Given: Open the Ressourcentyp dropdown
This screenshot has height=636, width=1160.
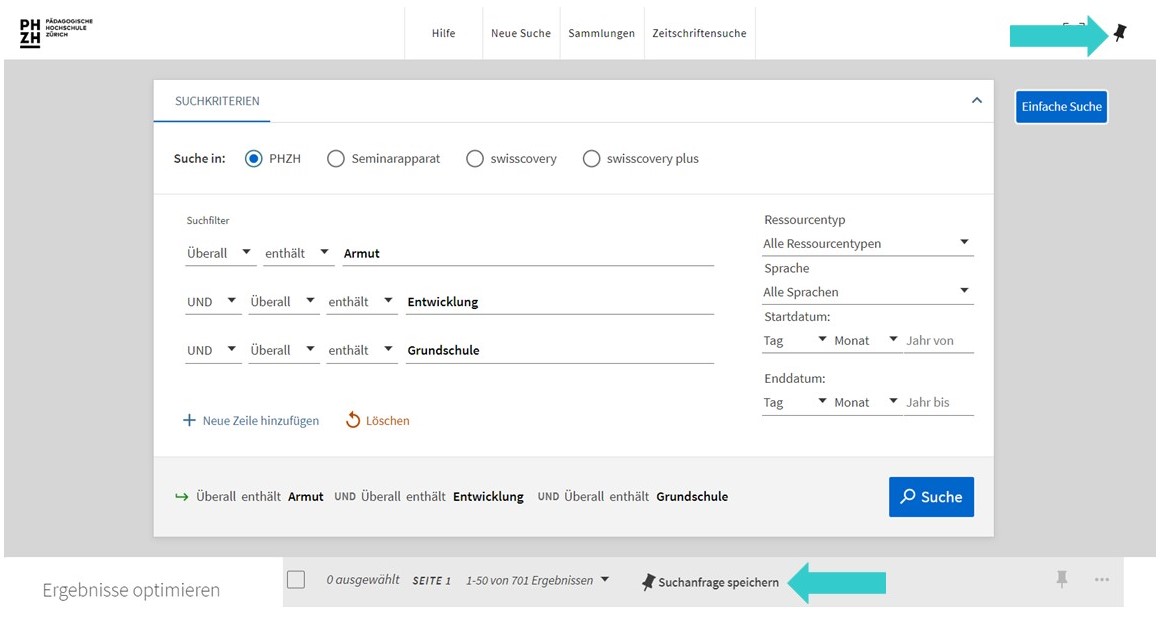Looking at the screenshot, I should tap(867, 243).
